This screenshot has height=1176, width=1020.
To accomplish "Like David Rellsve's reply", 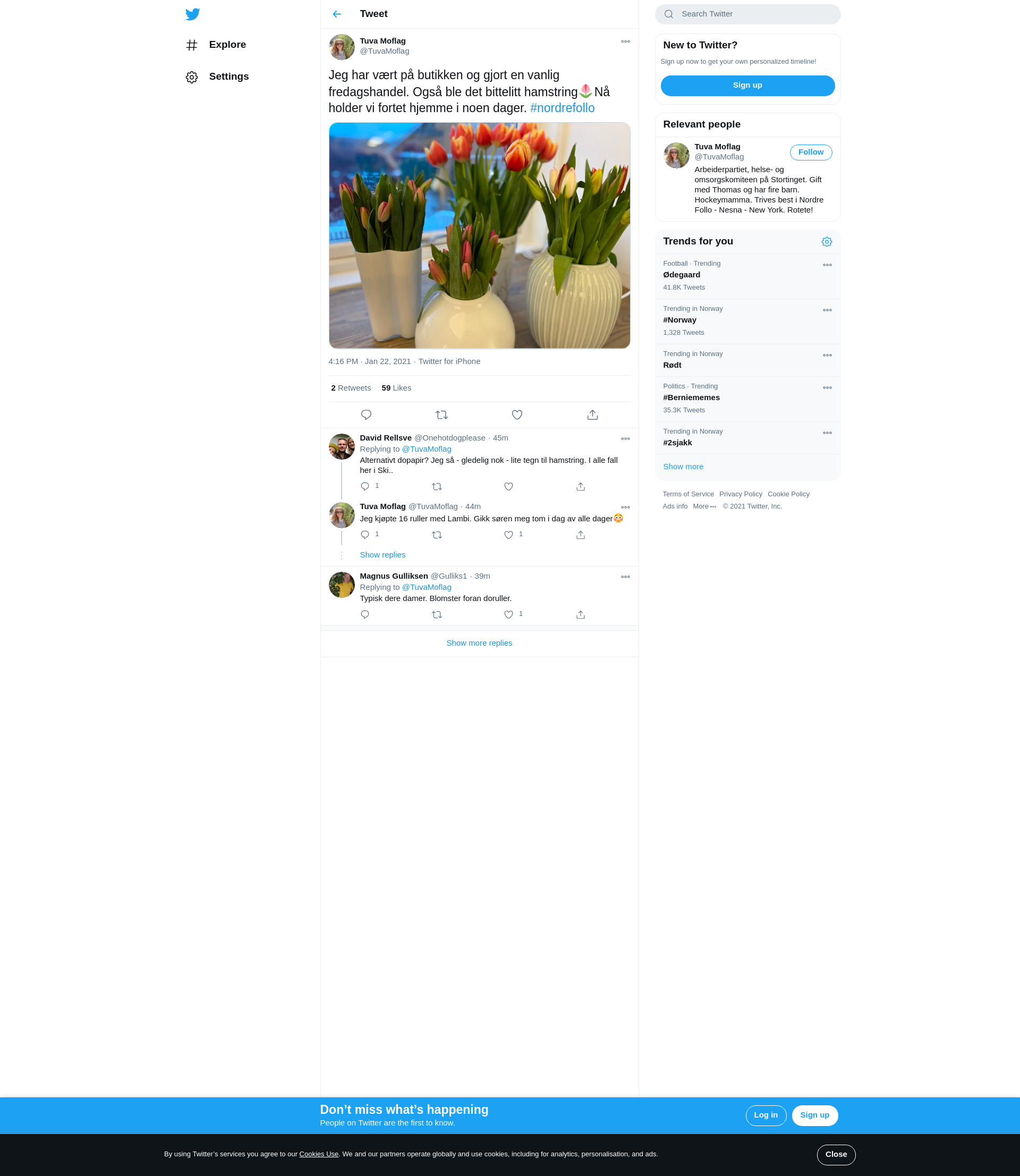I will point(508,487).
